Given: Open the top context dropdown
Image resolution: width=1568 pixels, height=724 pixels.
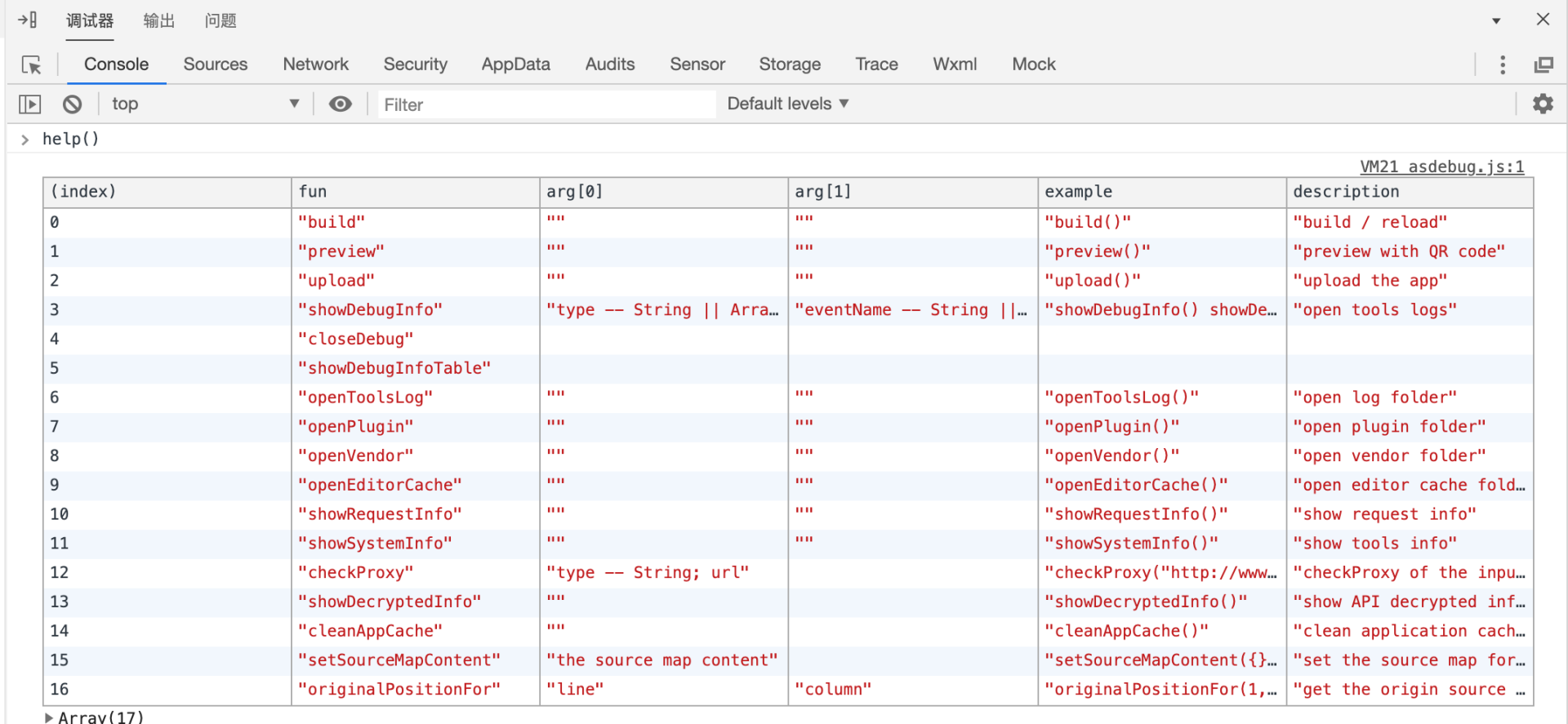Looking at the screenshot, I should [204, 104].
